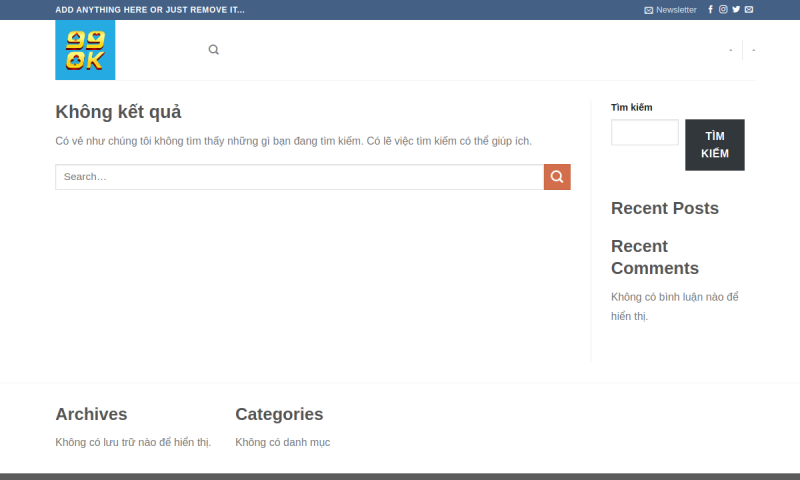The image size is (800, 480).
Task: Visit the Instagram profile icon
Action: point(723,10)
